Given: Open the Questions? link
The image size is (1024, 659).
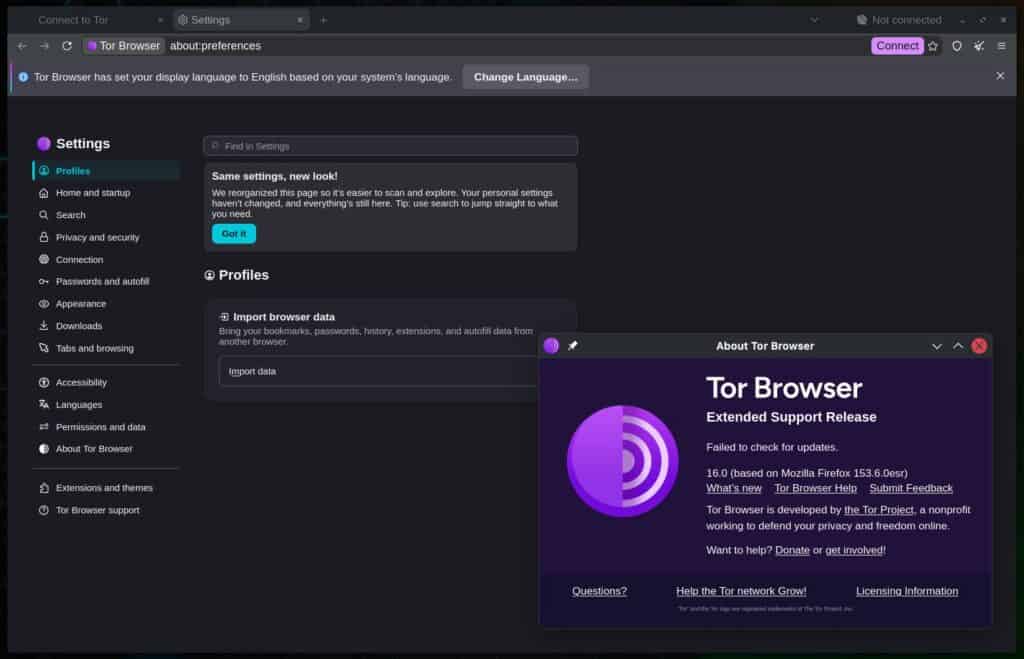Looking at the screenshot, I should (599, 590).
